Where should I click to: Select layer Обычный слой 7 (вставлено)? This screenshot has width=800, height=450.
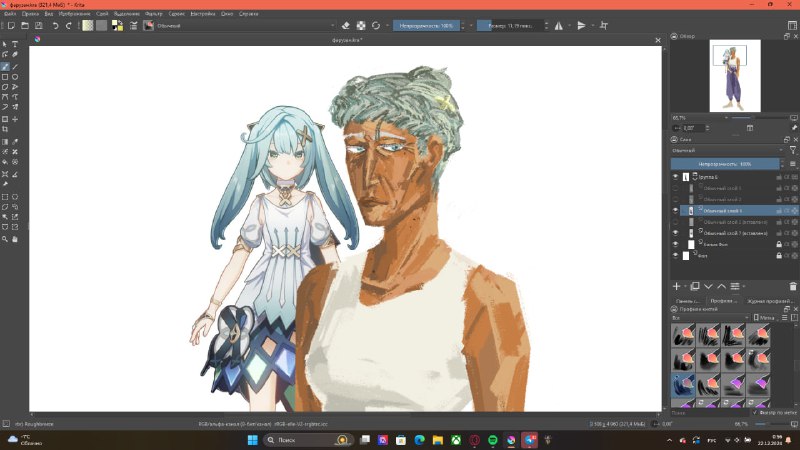coord(735,233)
